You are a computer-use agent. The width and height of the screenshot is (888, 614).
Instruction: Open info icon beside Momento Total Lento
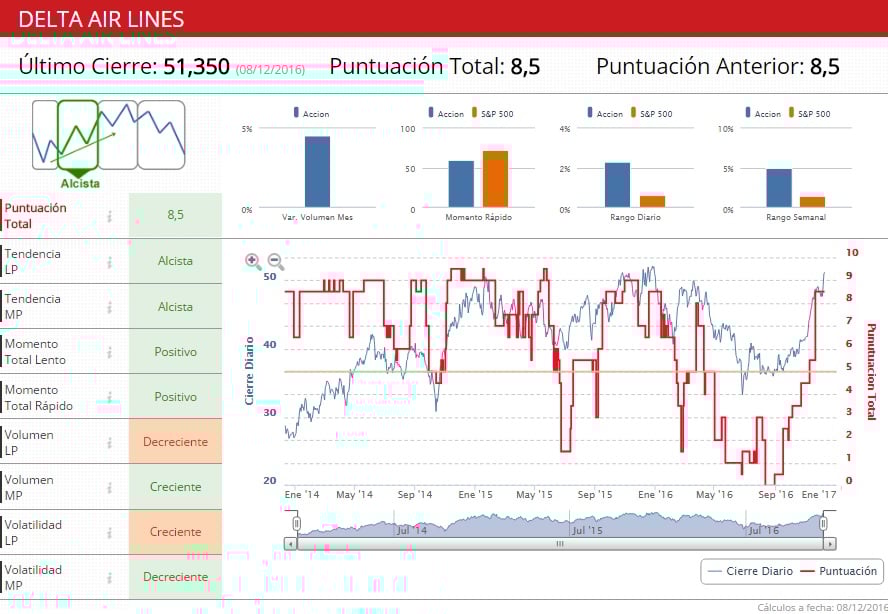pos(110,352)
